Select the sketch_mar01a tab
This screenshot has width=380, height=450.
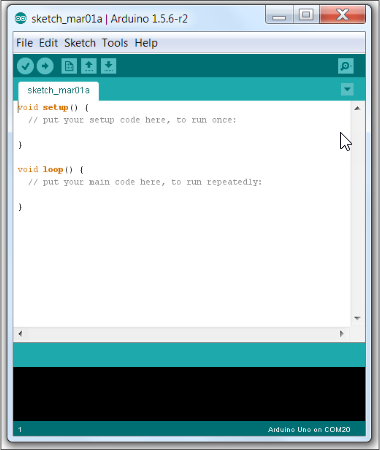[x=59, y=90]
